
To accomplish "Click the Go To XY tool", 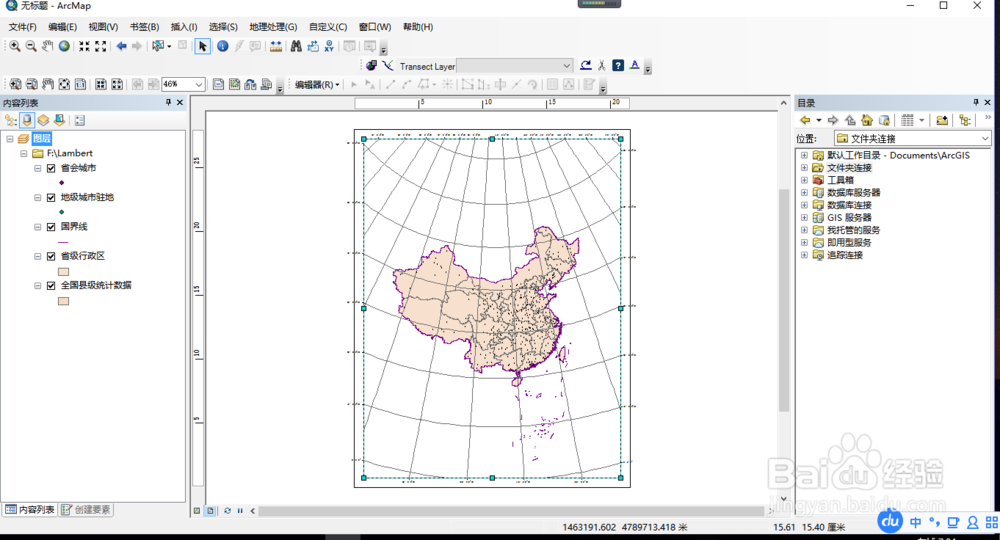I will [329, 46].
